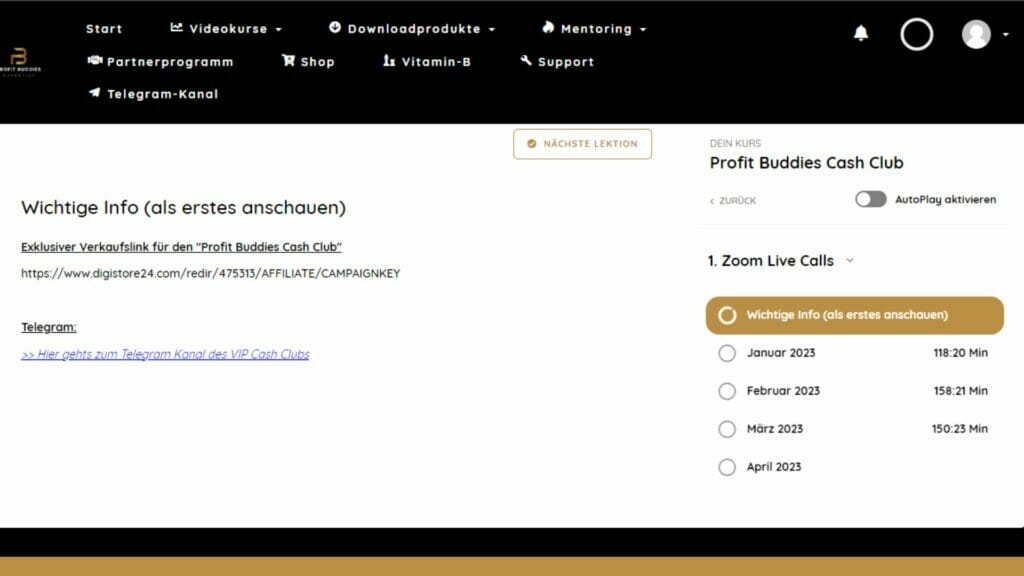Open Downloadprodukte dropdown arrow

point(492,29)
